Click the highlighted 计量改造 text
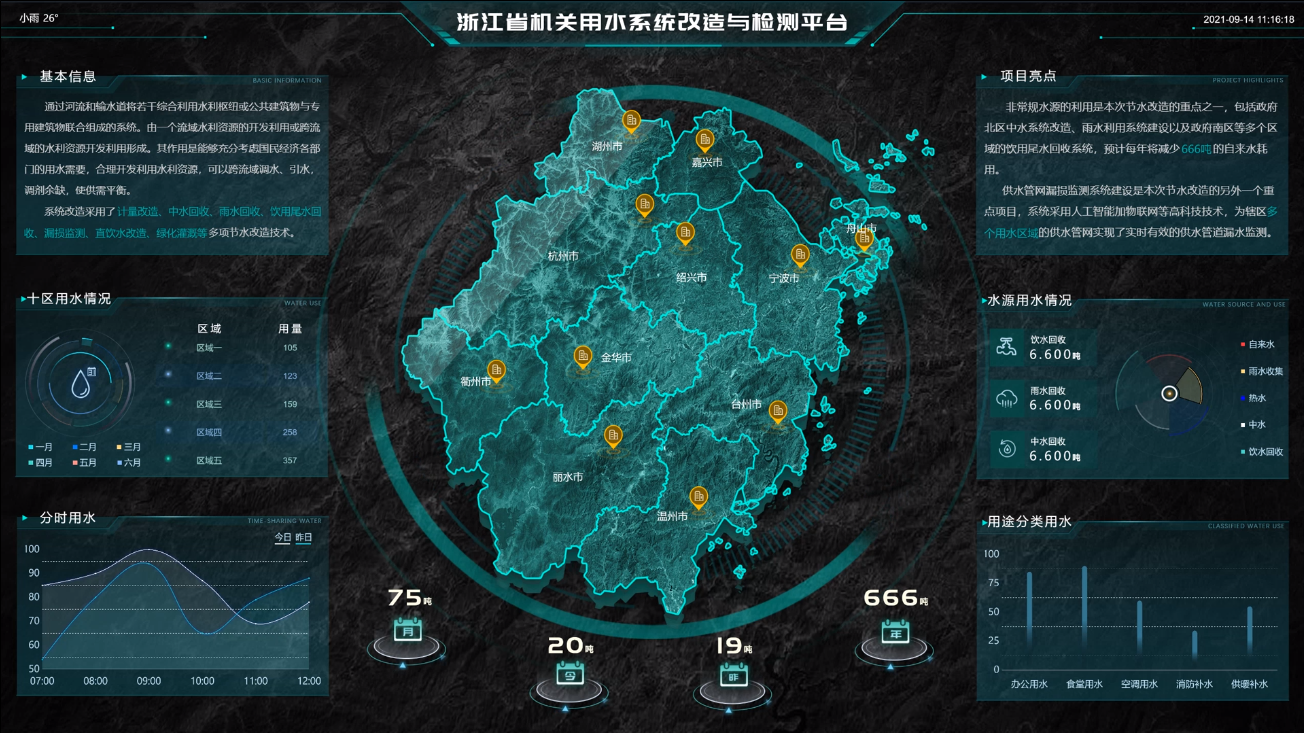The height and width of the screenshot is (733, 1304). click(x=139, y=212)
